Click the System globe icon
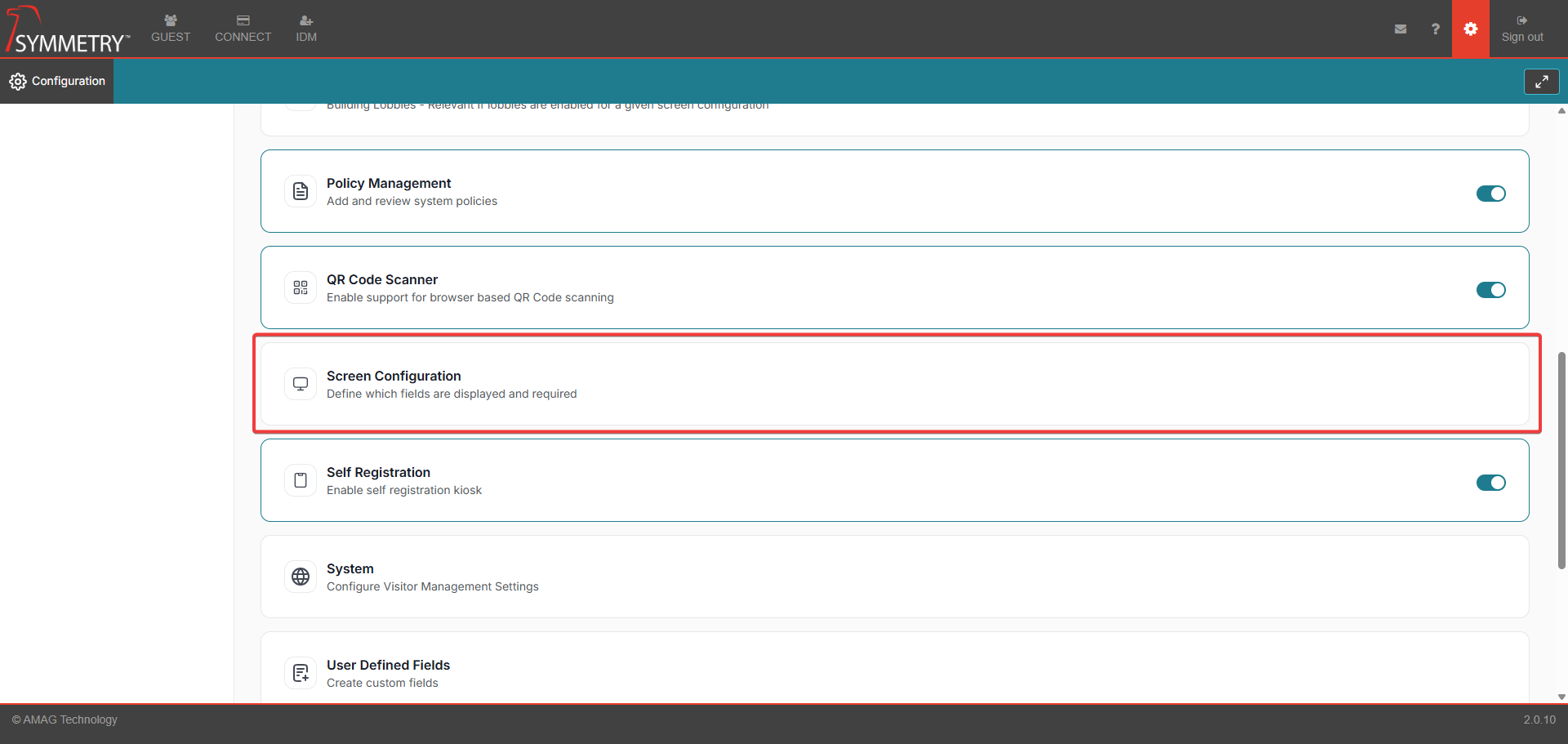The width and height of the screenshot is (1568, 744). (300, 576)
